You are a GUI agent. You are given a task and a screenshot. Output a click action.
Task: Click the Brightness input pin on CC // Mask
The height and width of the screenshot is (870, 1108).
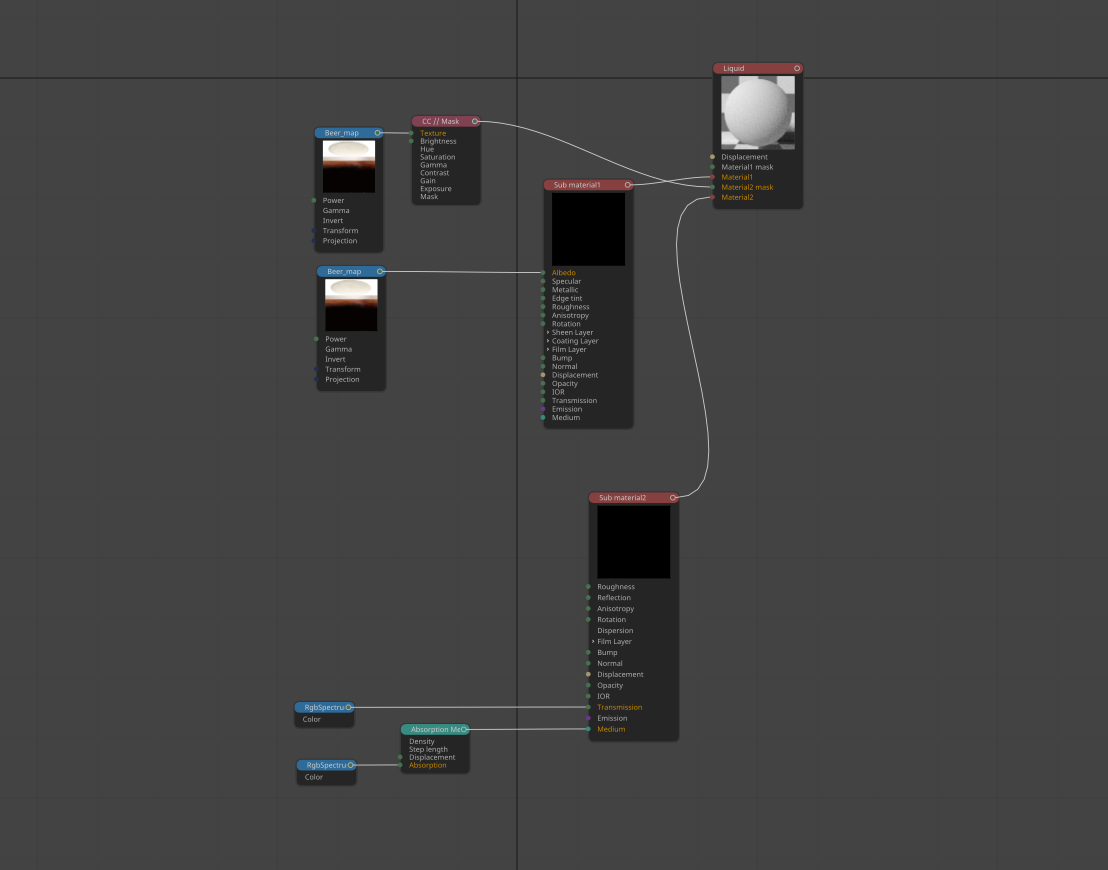[411, 141]
